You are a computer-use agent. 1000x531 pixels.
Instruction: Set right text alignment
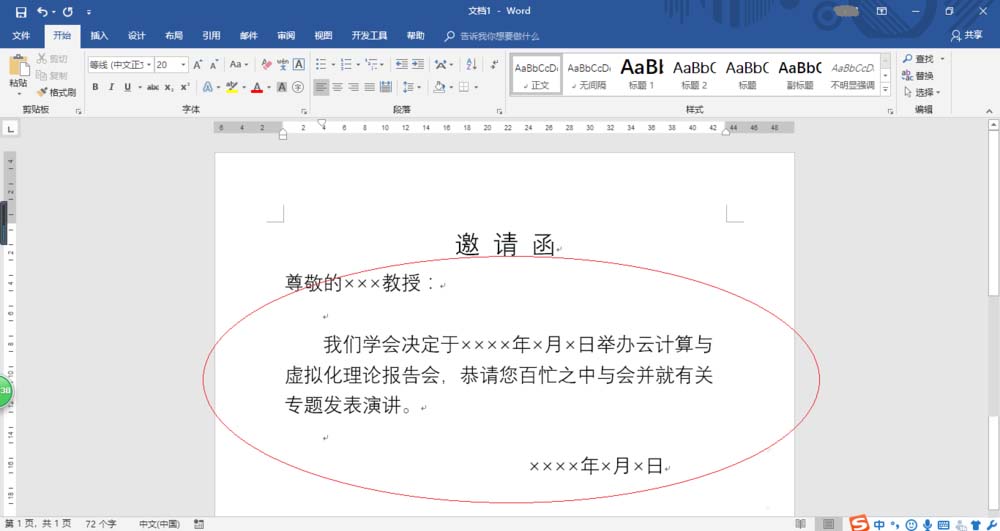tap(353, 87)
